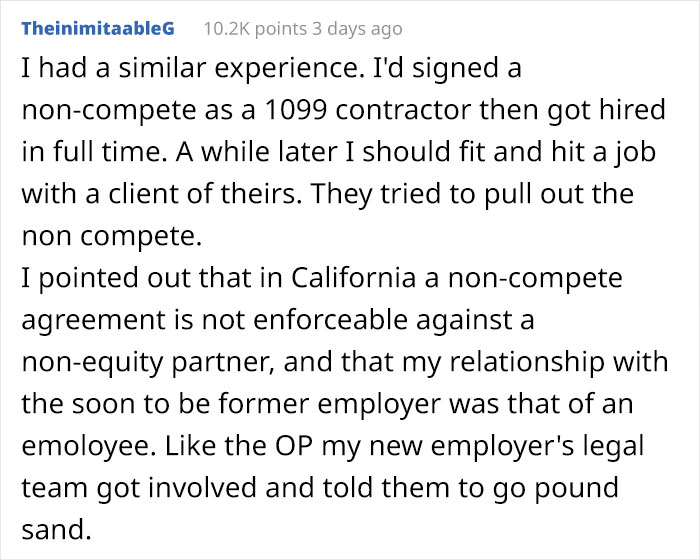Click the final word 'sand.'
700x560 pixels.
click(56, 530)
